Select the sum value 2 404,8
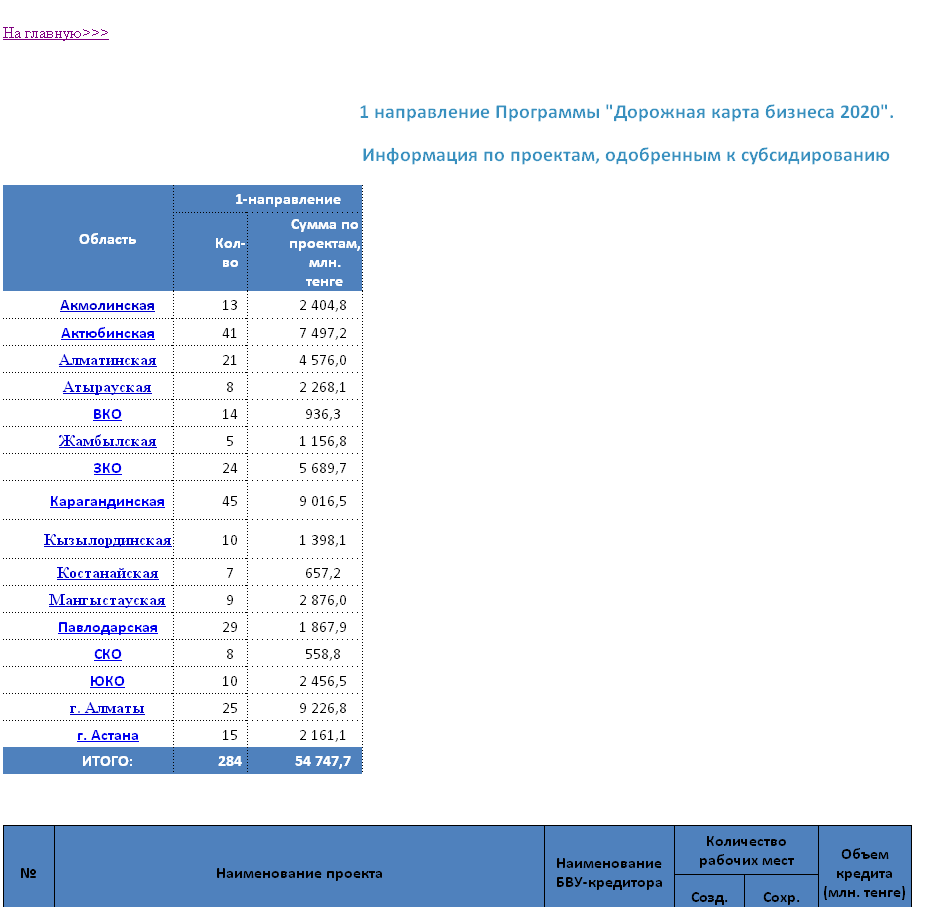The image size is (941, 907). click(x=323, y=306)
